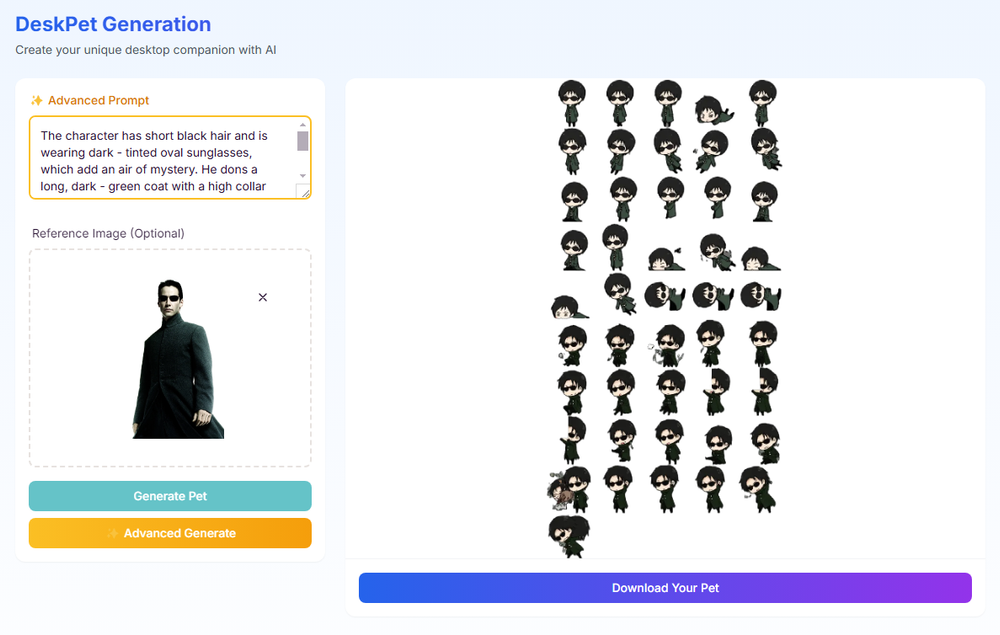Screen dimensions: 1000x635
Task: Click the Generate Pet button
Action: 170,496
